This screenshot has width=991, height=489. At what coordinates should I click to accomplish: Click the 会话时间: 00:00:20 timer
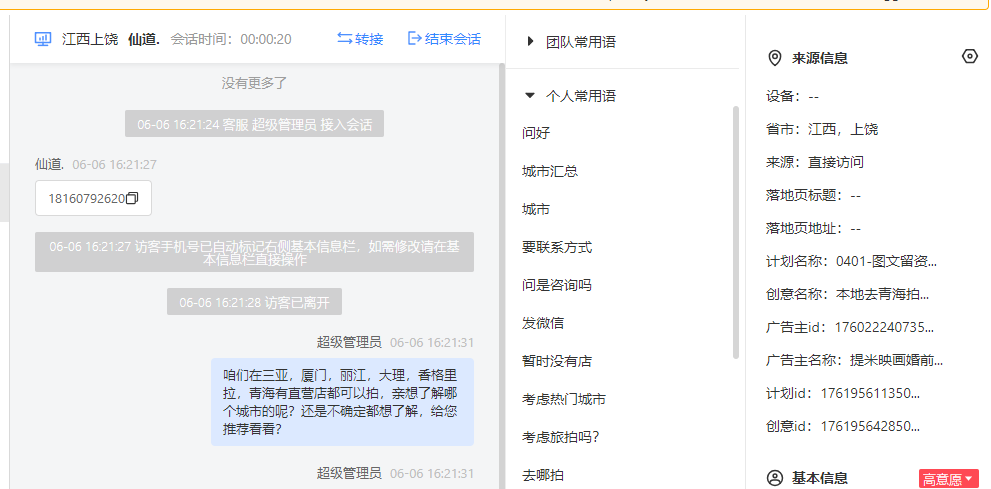coord(231,39)
